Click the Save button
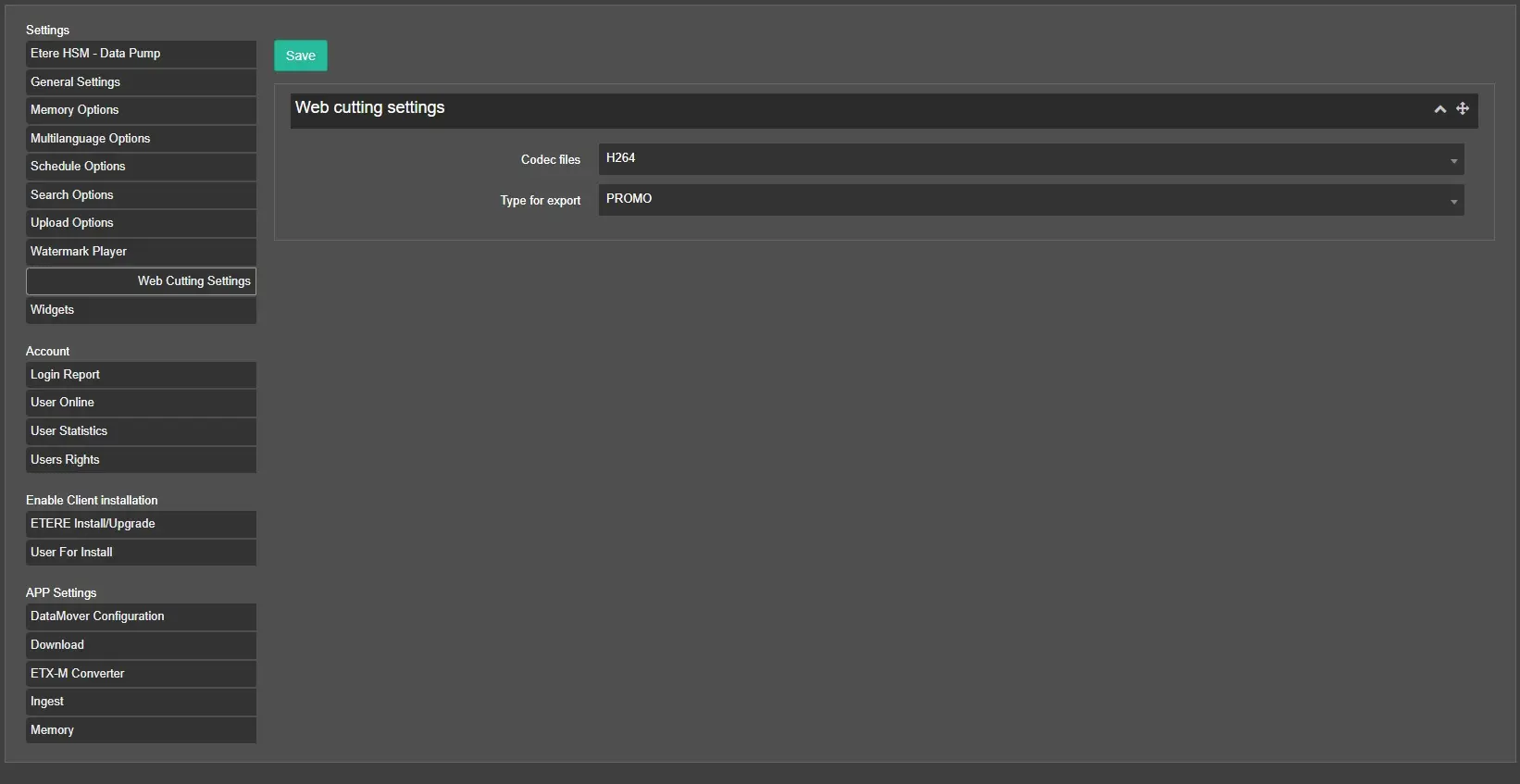1520x784 pixels. click(x=300, y=56)
